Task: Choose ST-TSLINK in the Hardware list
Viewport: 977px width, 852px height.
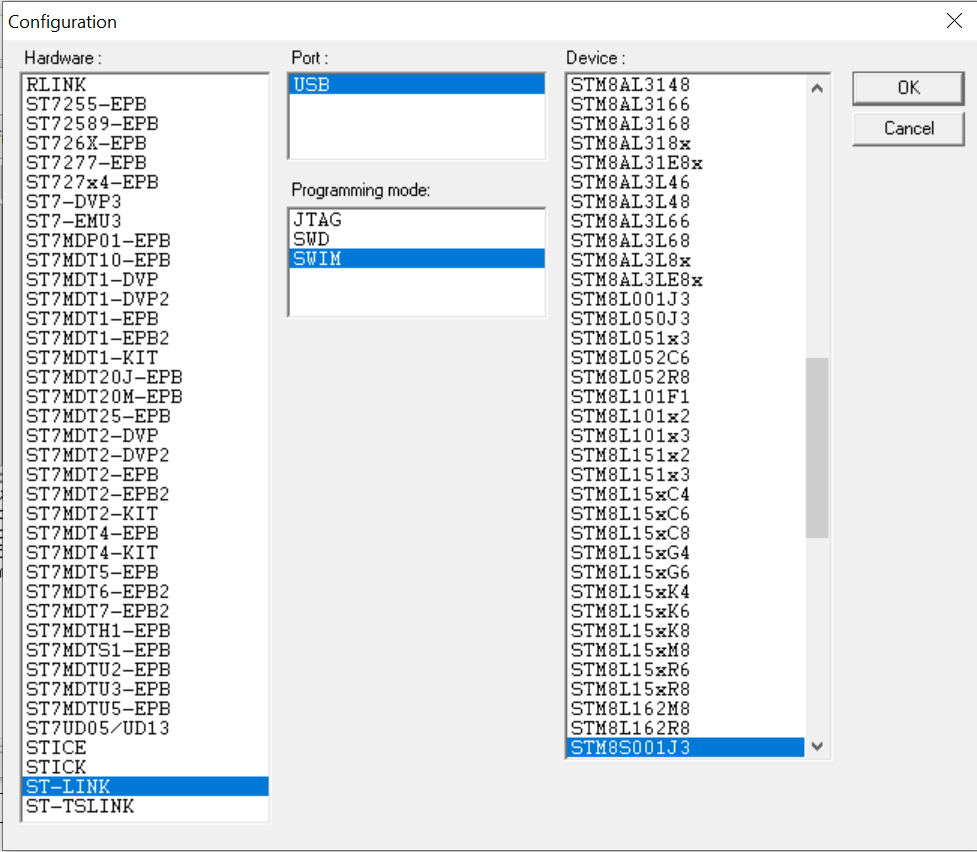Action: point(80,806)
